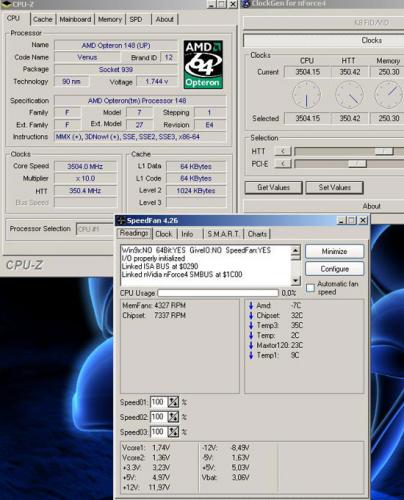
Task: Click the Package value Socket 939
Action: (x=116, y=69)
